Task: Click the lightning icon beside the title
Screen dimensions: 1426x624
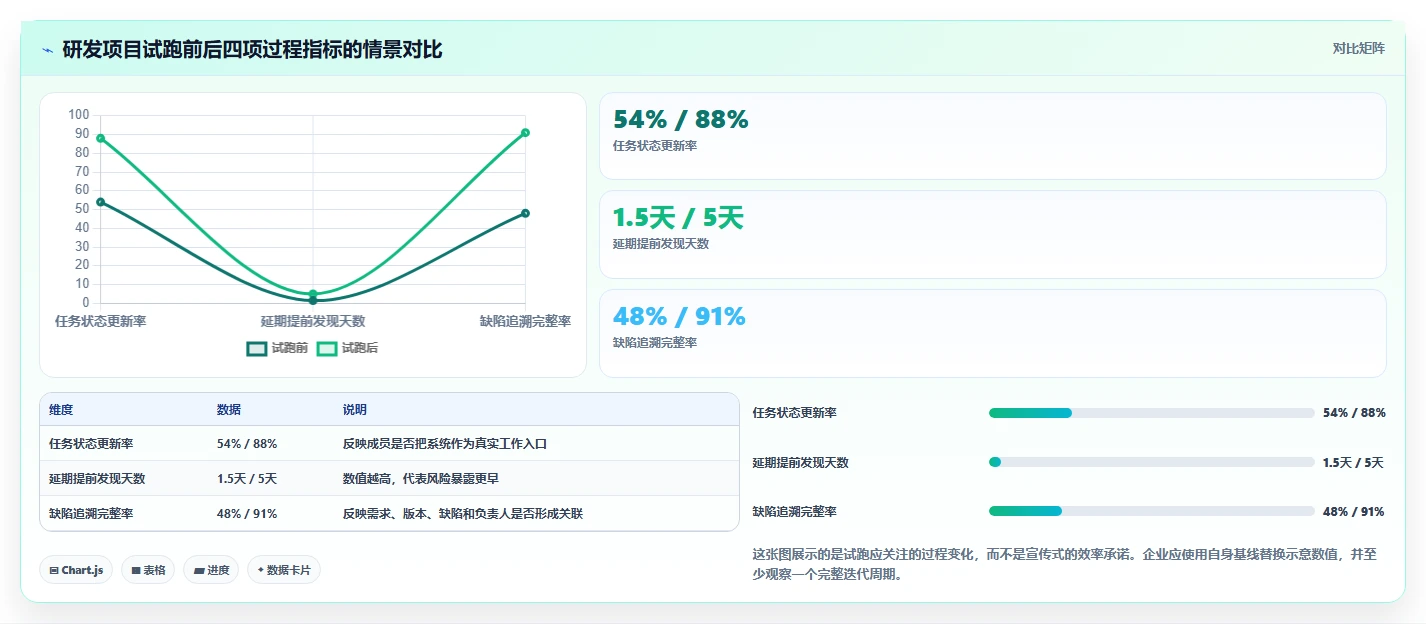Action: pyautogui.click(x=47, y=50)
